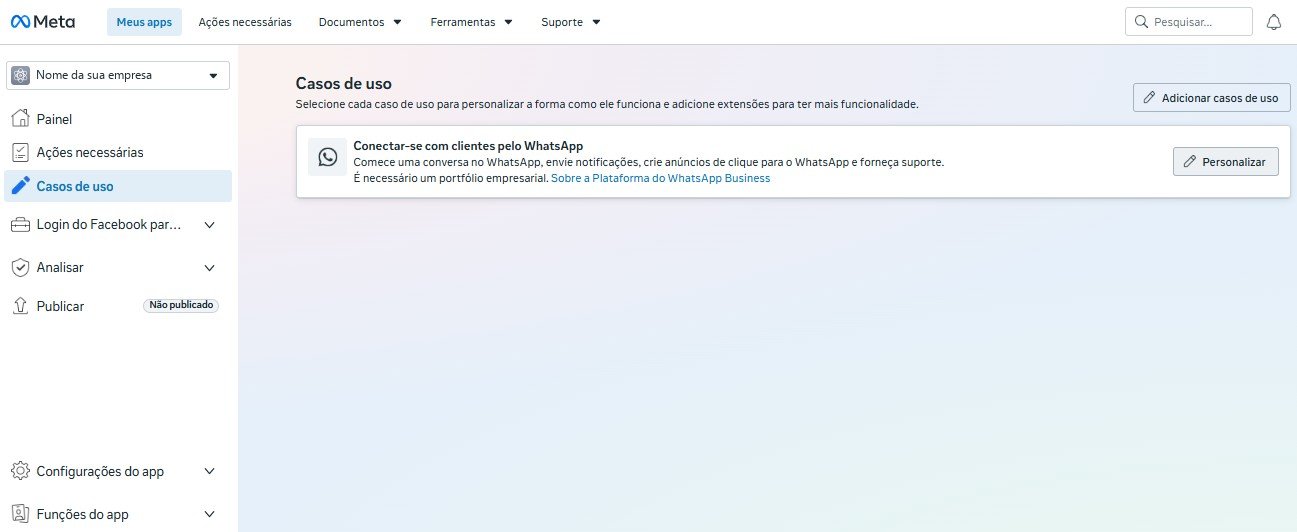1297x532 pixels.
Task: Click the Casos de uso page heading
Action: (x=344, y=83)
